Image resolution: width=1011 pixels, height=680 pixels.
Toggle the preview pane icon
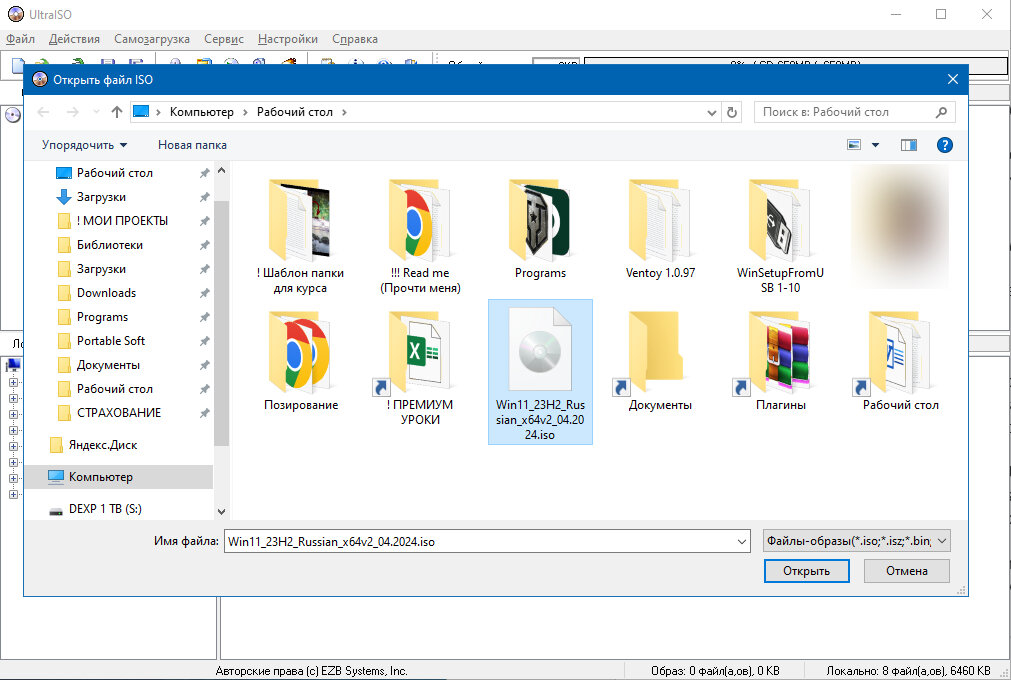(908, 144)
